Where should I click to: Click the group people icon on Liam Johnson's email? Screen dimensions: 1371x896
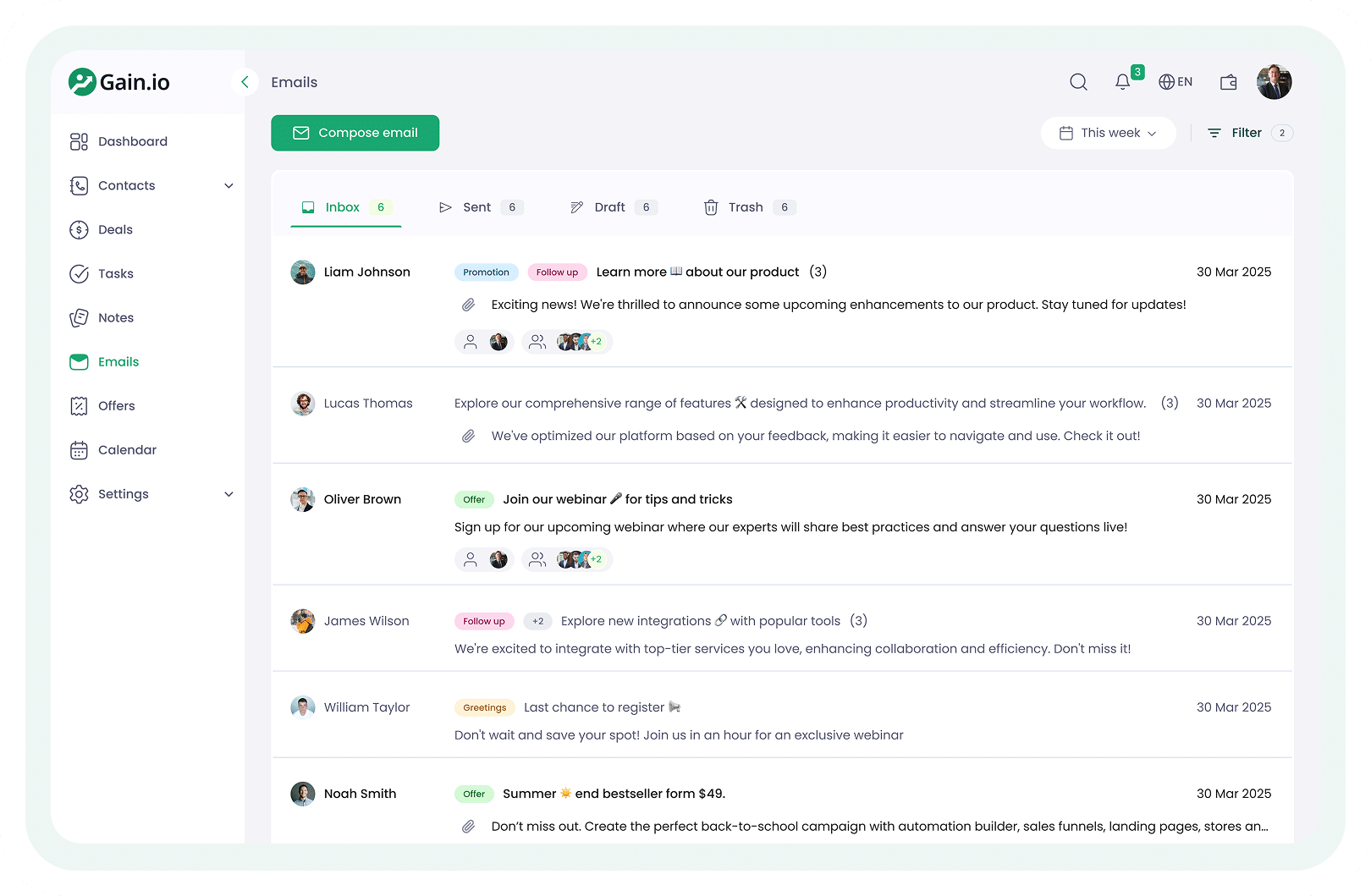pos(537,342)
